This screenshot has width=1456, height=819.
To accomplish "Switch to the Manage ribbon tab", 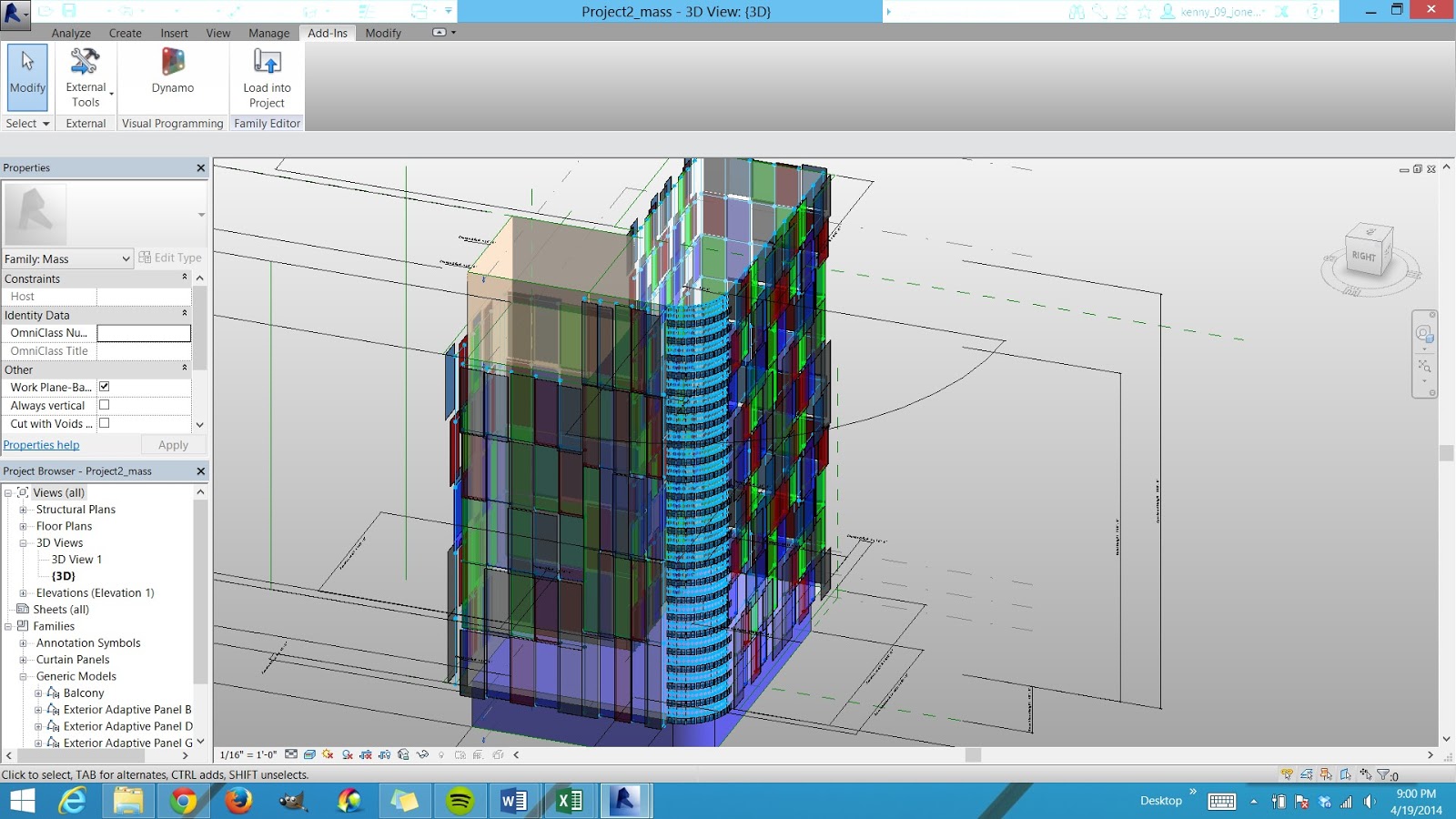I will pos(268,33).
